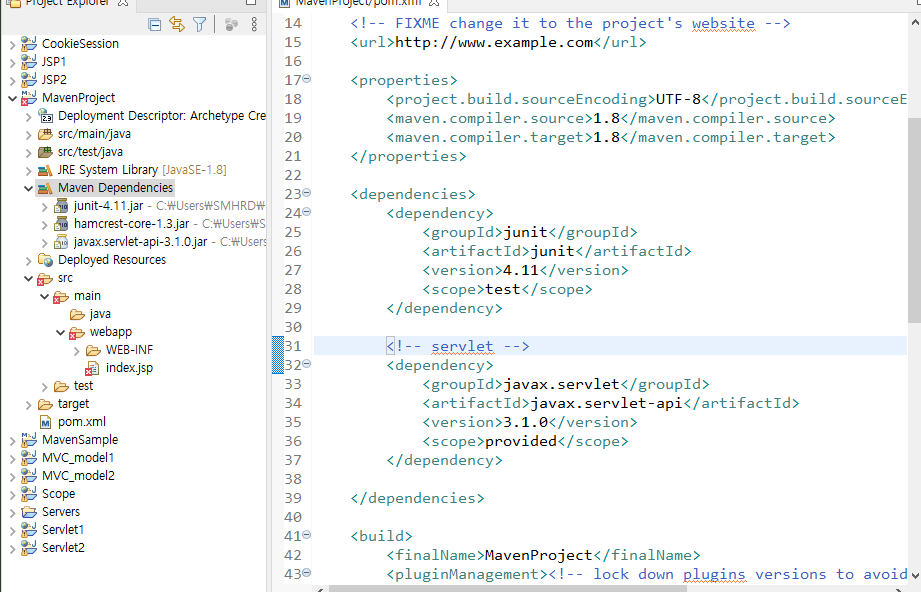Select src/test/java package folder icon
Screen dimensions: 921x592
tap(45, 152)
